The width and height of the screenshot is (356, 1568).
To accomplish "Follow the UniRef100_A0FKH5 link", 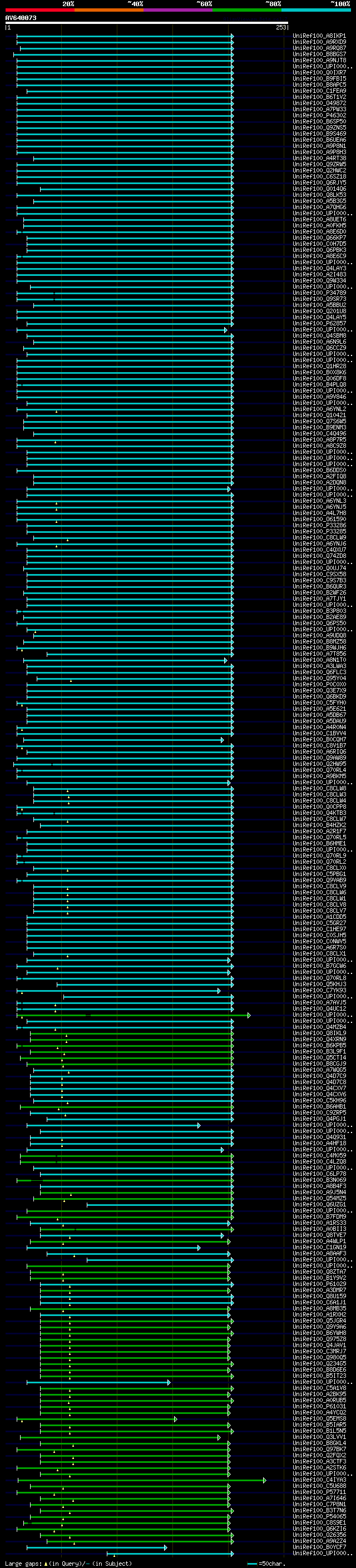I will point(319,225).
